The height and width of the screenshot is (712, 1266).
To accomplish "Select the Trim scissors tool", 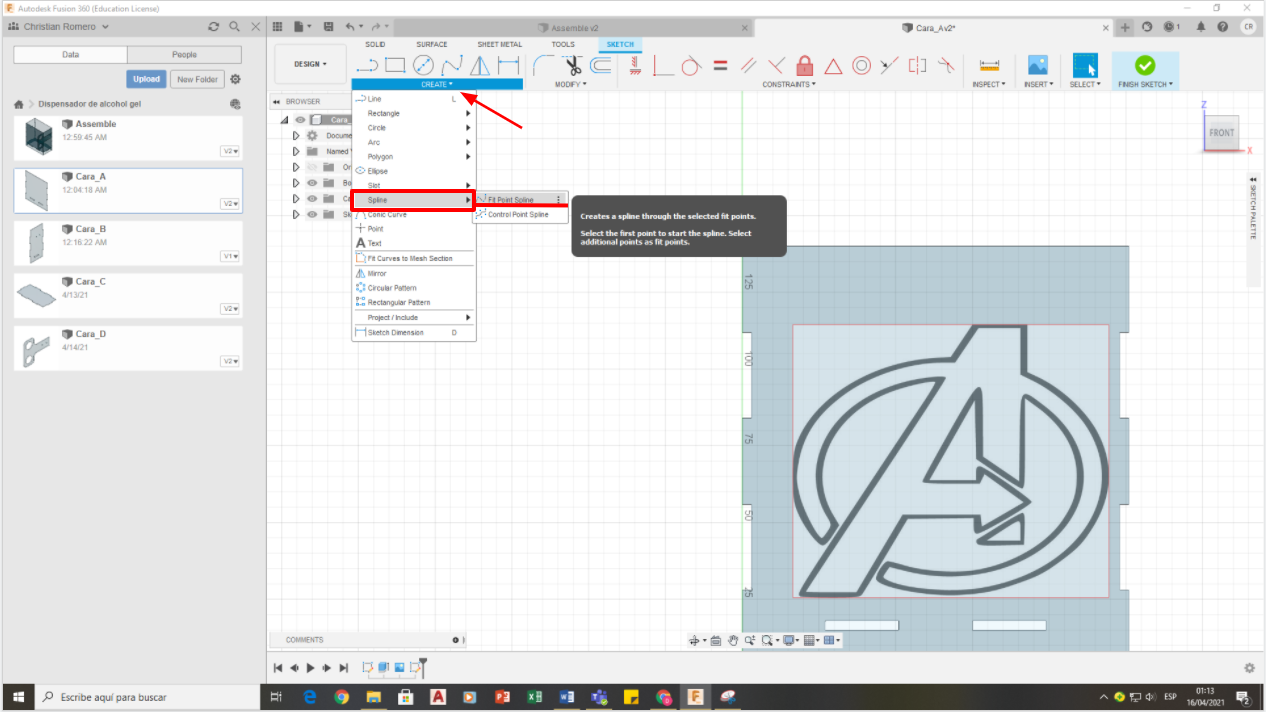I will pos(572,66).
